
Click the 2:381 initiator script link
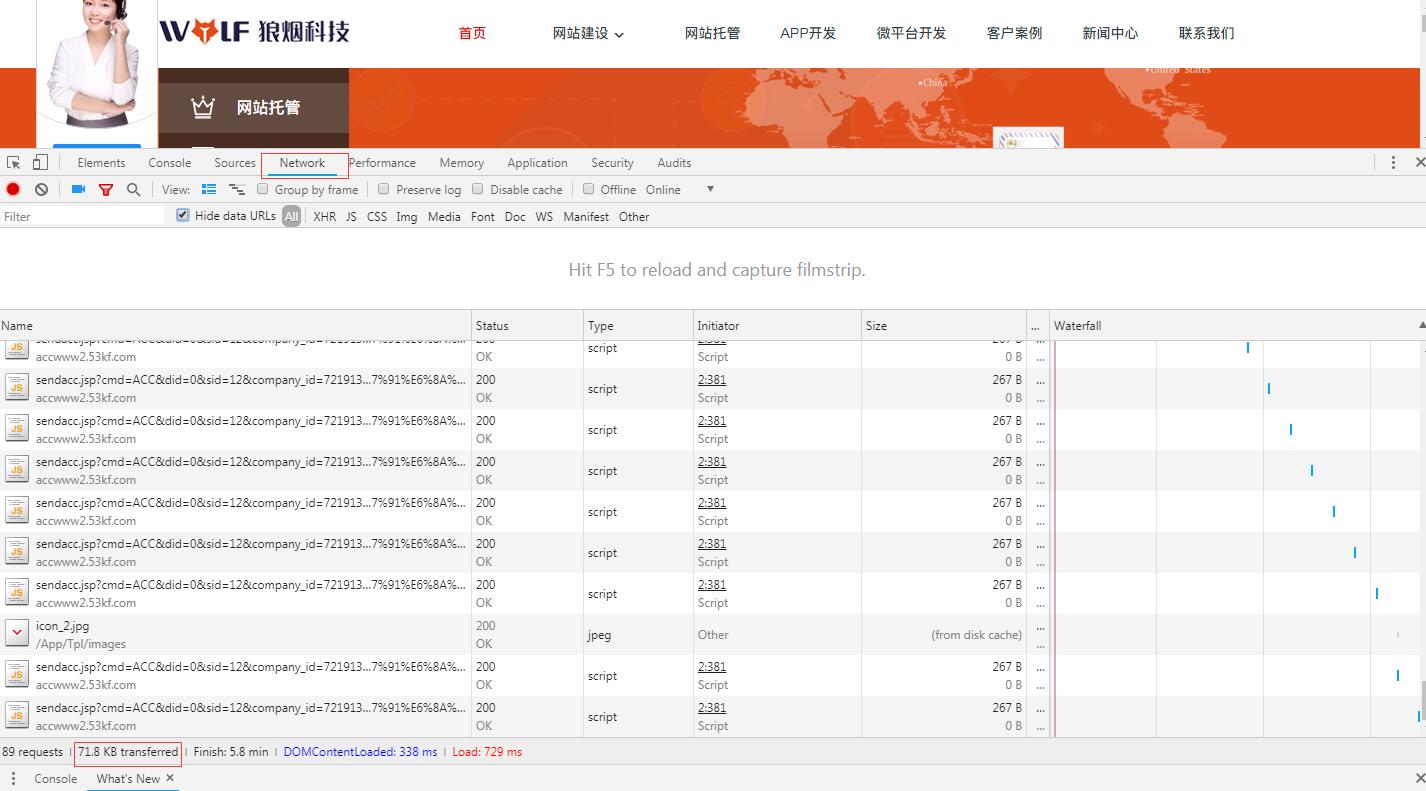pos(711,380)
